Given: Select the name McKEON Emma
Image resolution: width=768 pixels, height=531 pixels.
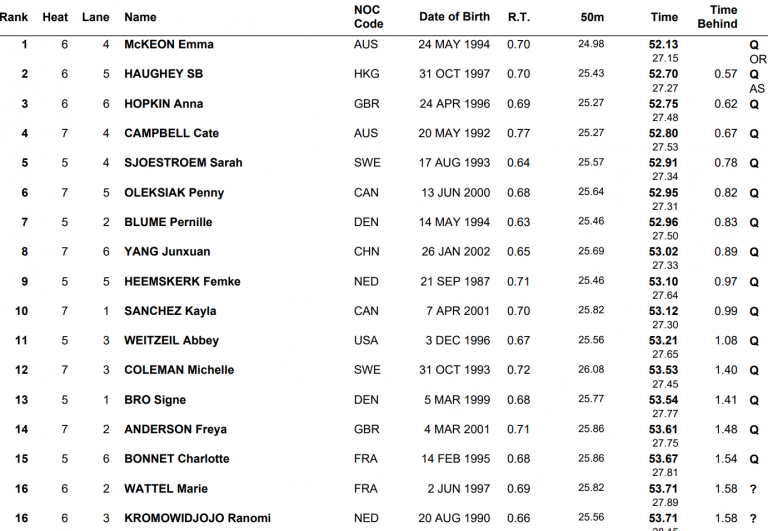Looking at the screenshot, I should click(168, 44).
